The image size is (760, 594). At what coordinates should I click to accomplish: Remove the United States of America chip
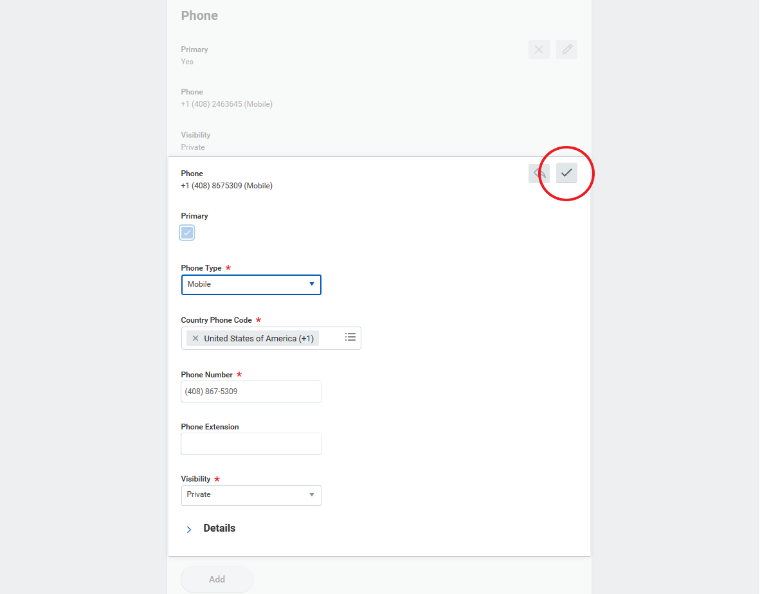195,338
